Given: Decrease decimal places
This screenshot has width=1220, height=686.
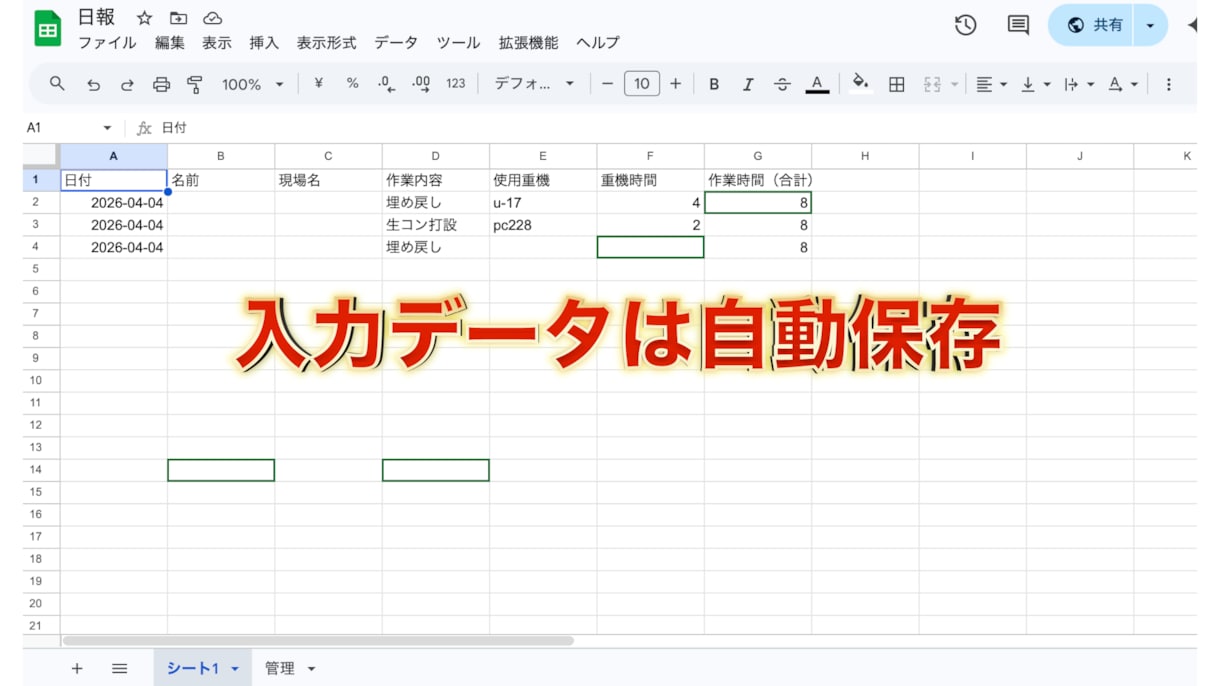Looking at the screenshot, I should click(386, 84).
